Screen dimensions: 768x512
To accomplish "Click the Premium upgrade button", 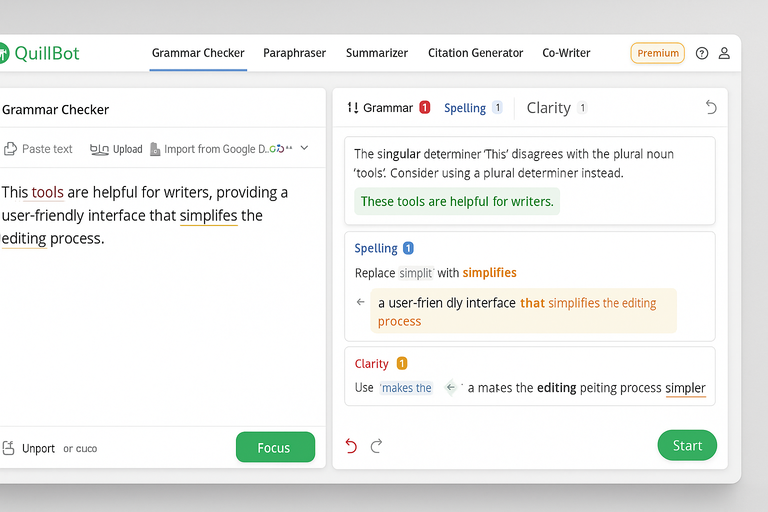I will tap(657, 53).
